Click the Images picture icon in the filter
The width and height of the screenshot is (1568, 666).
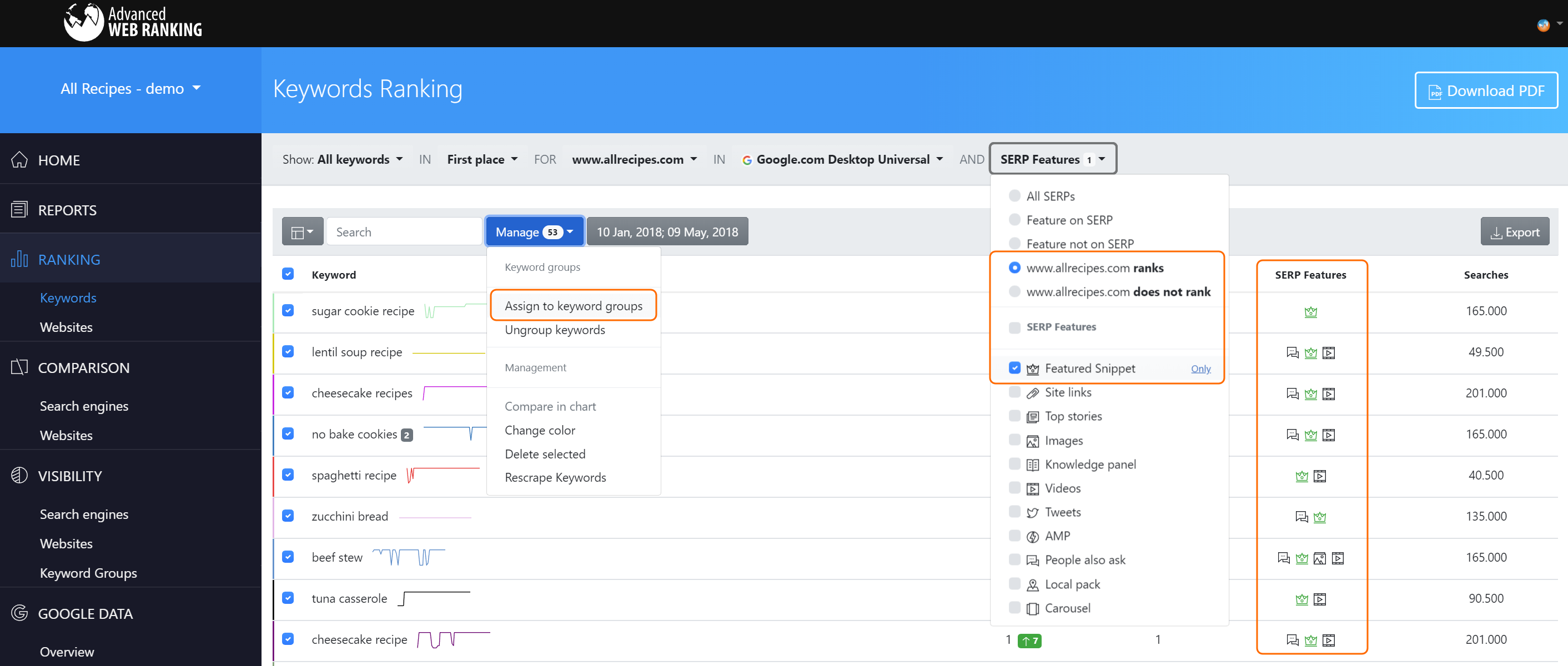coord(1032,441)
